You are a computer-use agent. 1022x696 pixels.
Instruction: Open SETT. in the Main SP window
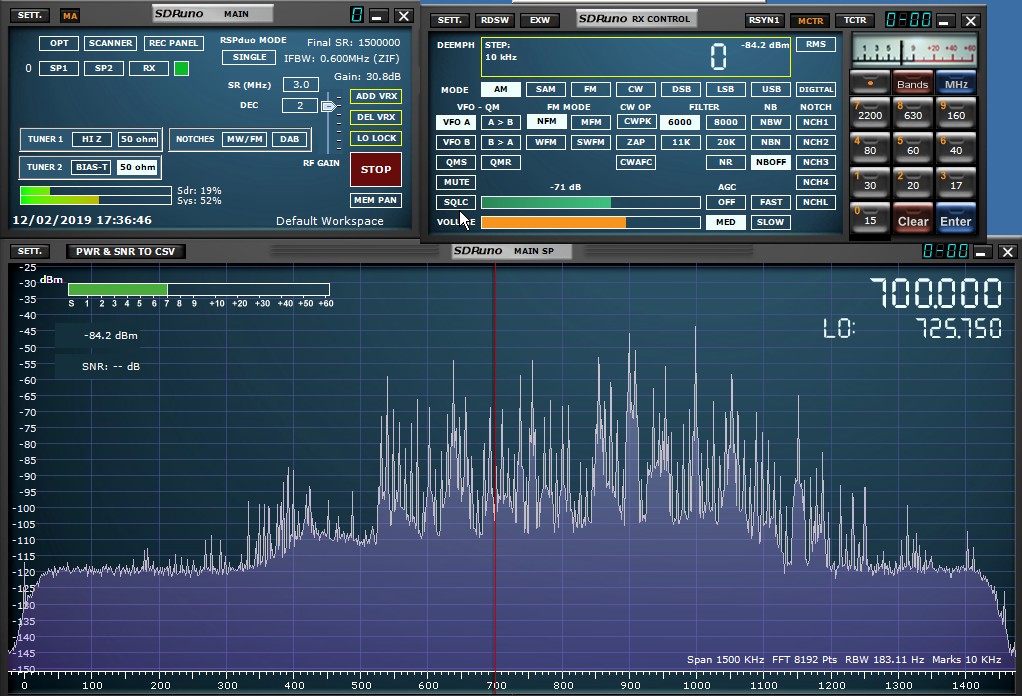coord(29,252)
